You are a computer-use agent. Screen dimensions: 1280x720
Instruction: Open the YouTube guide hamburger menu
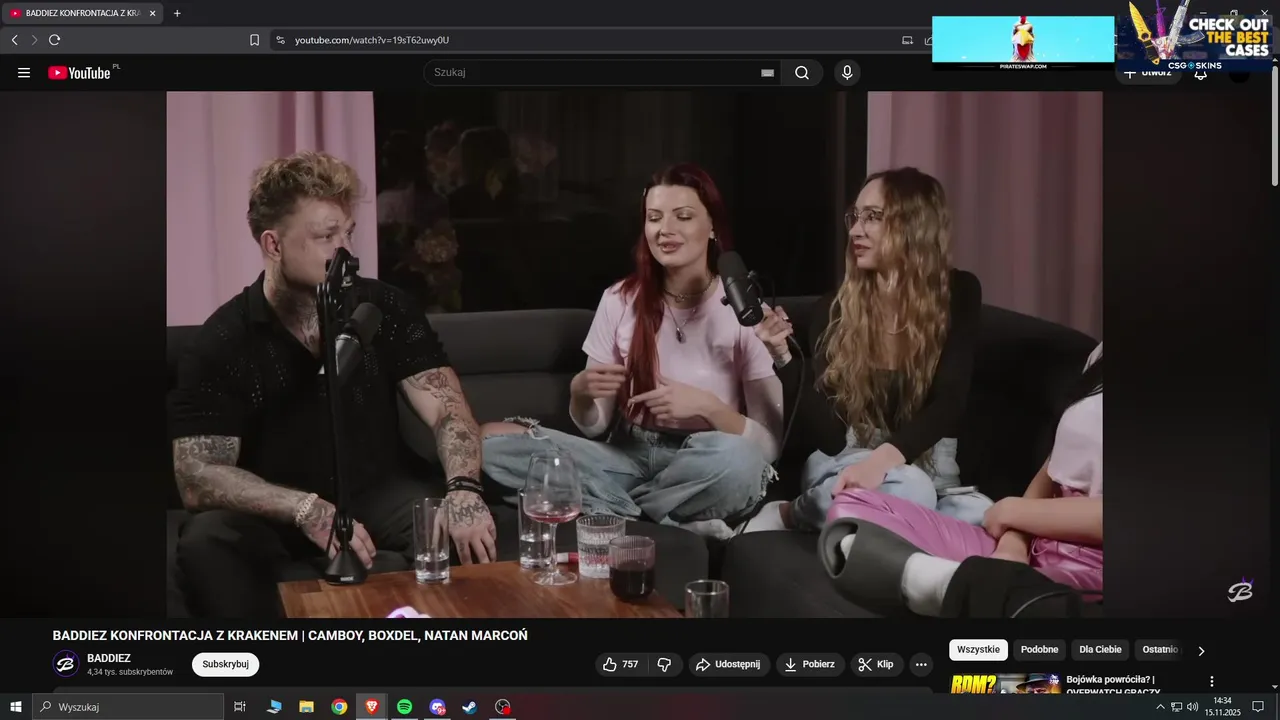click(x=24, y=73)
